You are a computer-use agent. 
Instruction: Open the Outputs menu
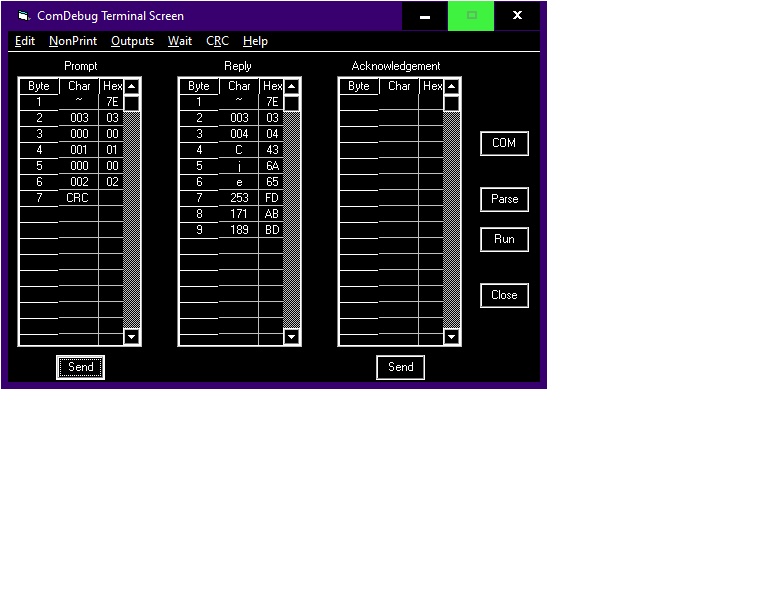(x=132, y=41)
